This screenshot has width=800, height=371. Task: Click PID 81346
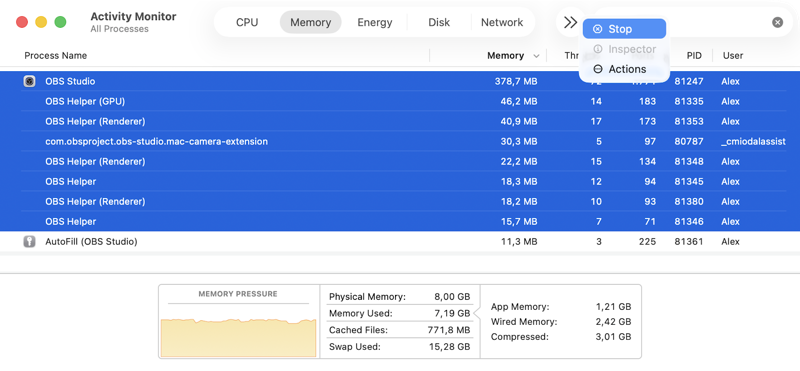point(689,221)
